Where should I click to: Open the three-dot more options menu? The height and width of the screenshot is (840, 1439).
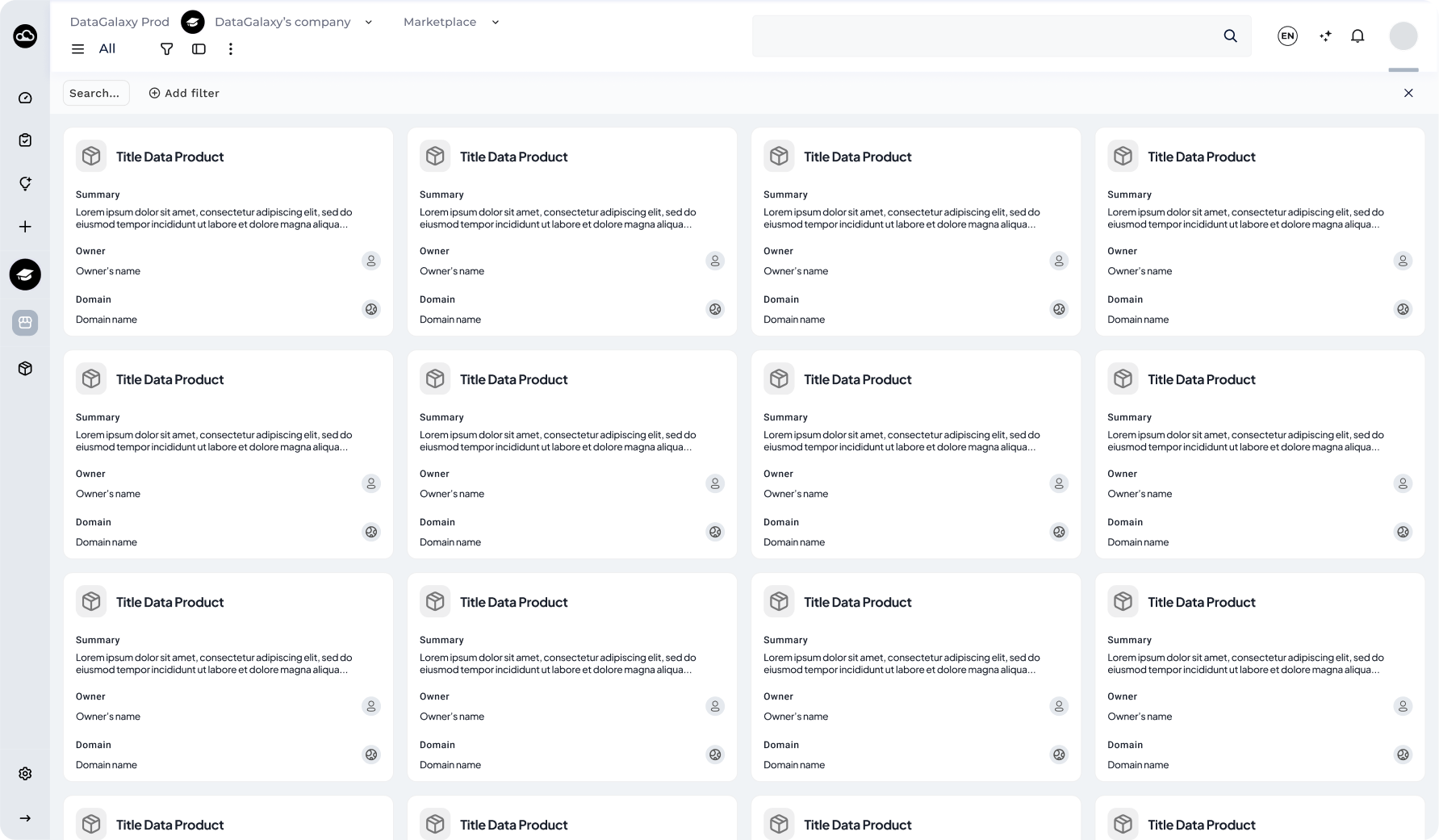pos(231,49)
